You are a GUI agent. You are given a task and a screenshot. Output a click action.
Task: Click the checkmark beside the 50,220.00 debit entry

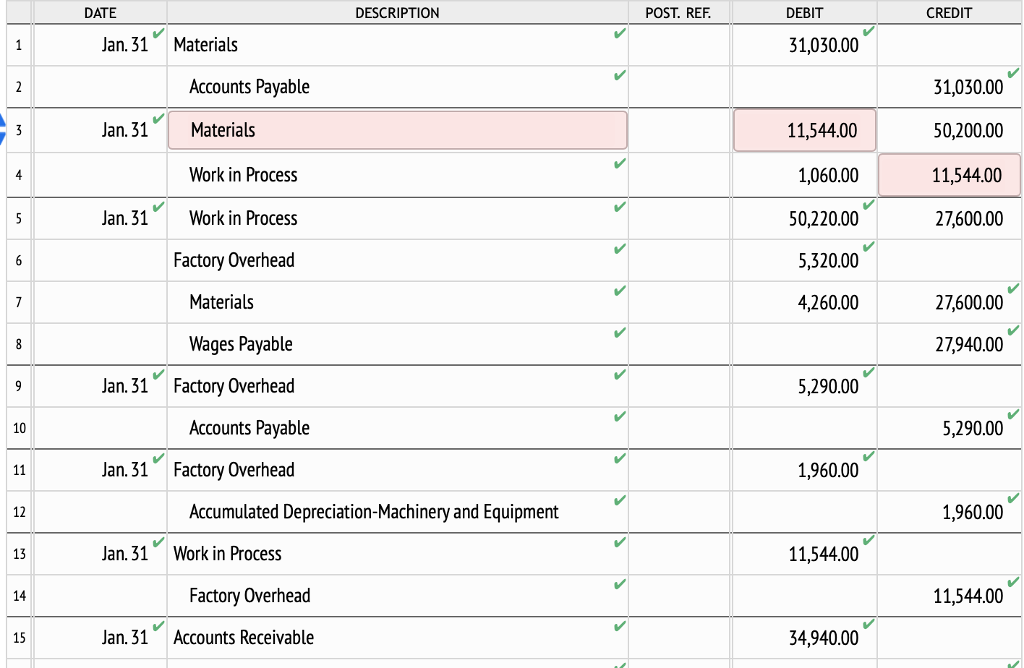[869, 206]
